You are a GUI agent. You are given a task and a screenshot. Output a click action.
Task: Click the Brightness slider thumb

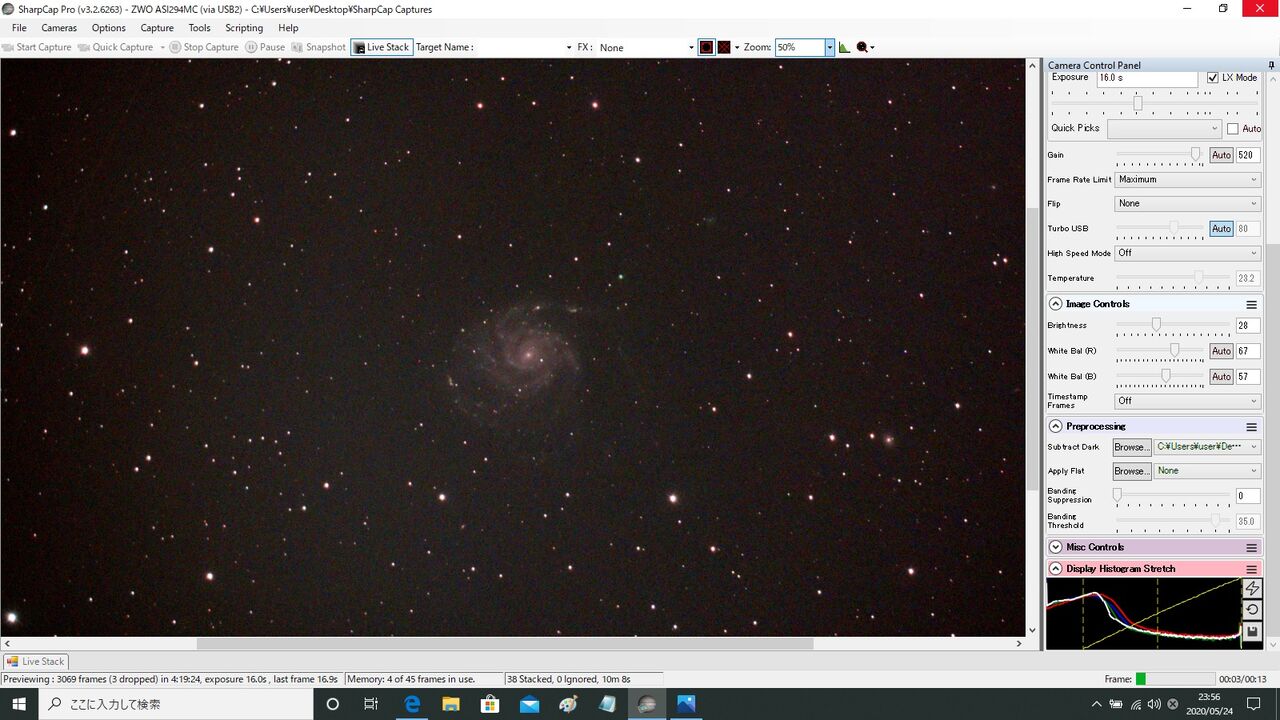1156,324
